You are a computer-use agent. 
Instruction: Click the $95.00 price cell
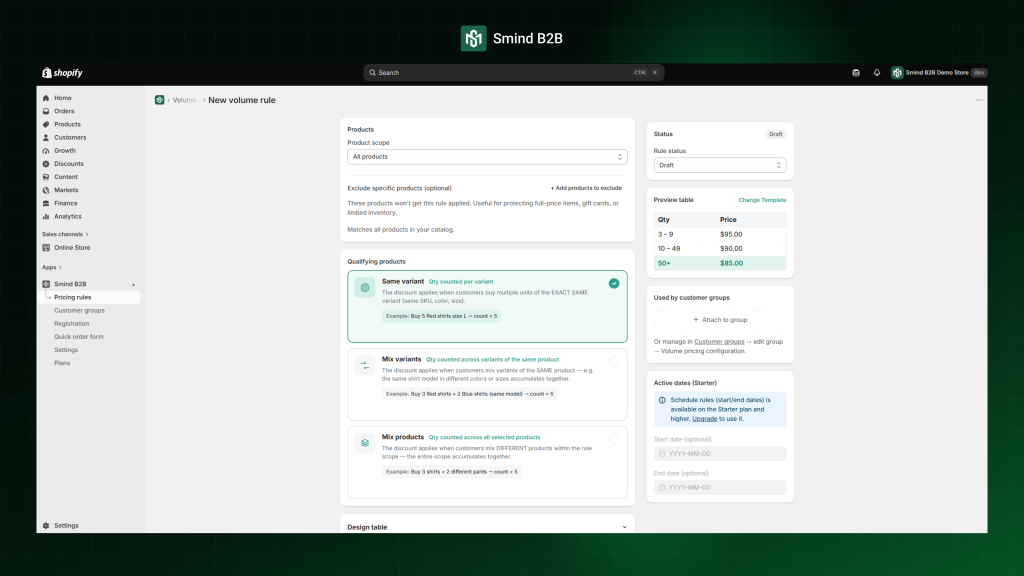tap(731, 234)
